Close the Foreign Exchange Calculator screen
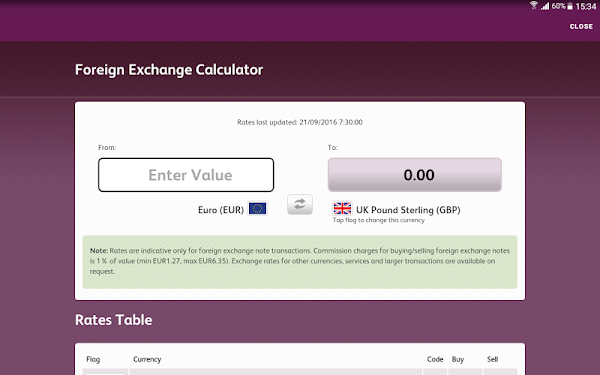The height and width of the screenshot is (375, 600). point(581,26)
